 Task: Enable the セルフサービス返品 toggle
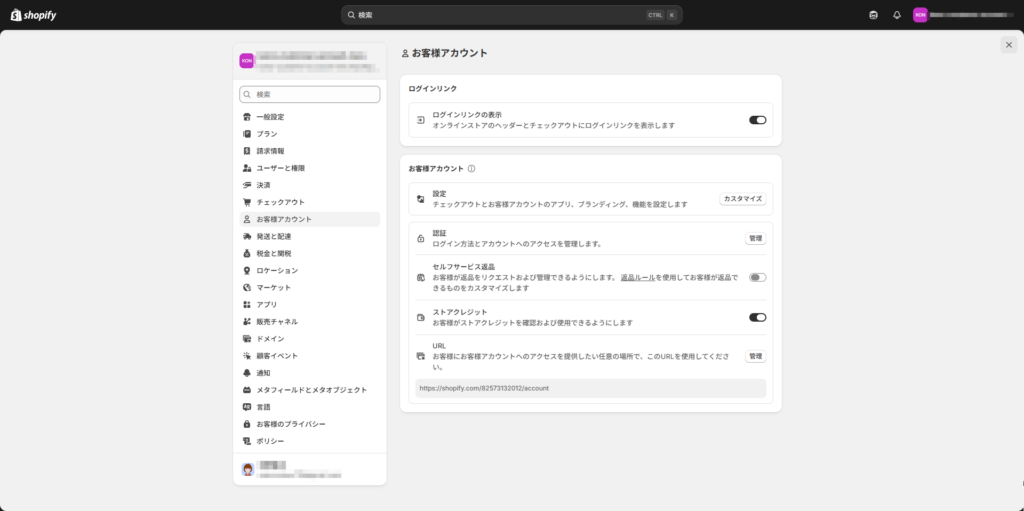point(757,277)
